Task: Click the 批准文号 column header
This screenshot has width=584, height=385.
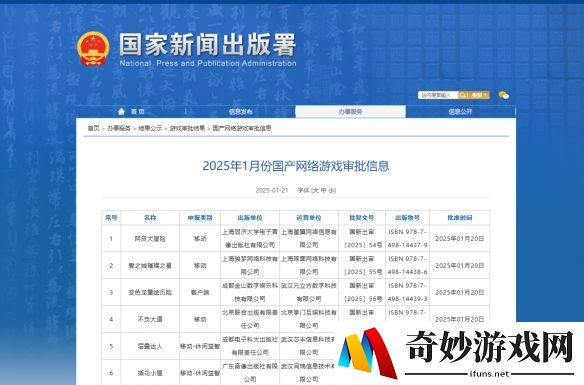Action: (x=362, y=218)
